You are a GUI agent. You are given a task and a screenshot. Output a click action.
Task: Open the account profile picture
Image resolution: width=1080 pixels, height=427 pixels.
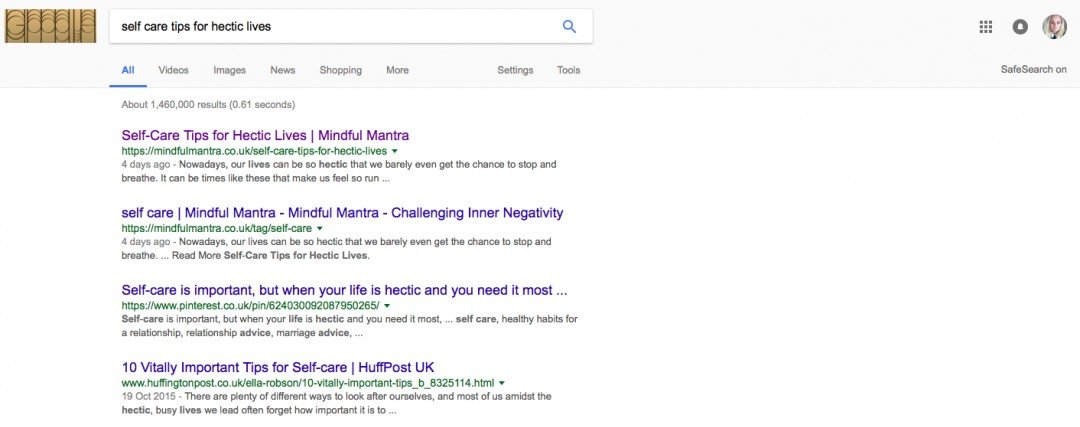point(1055,27)
